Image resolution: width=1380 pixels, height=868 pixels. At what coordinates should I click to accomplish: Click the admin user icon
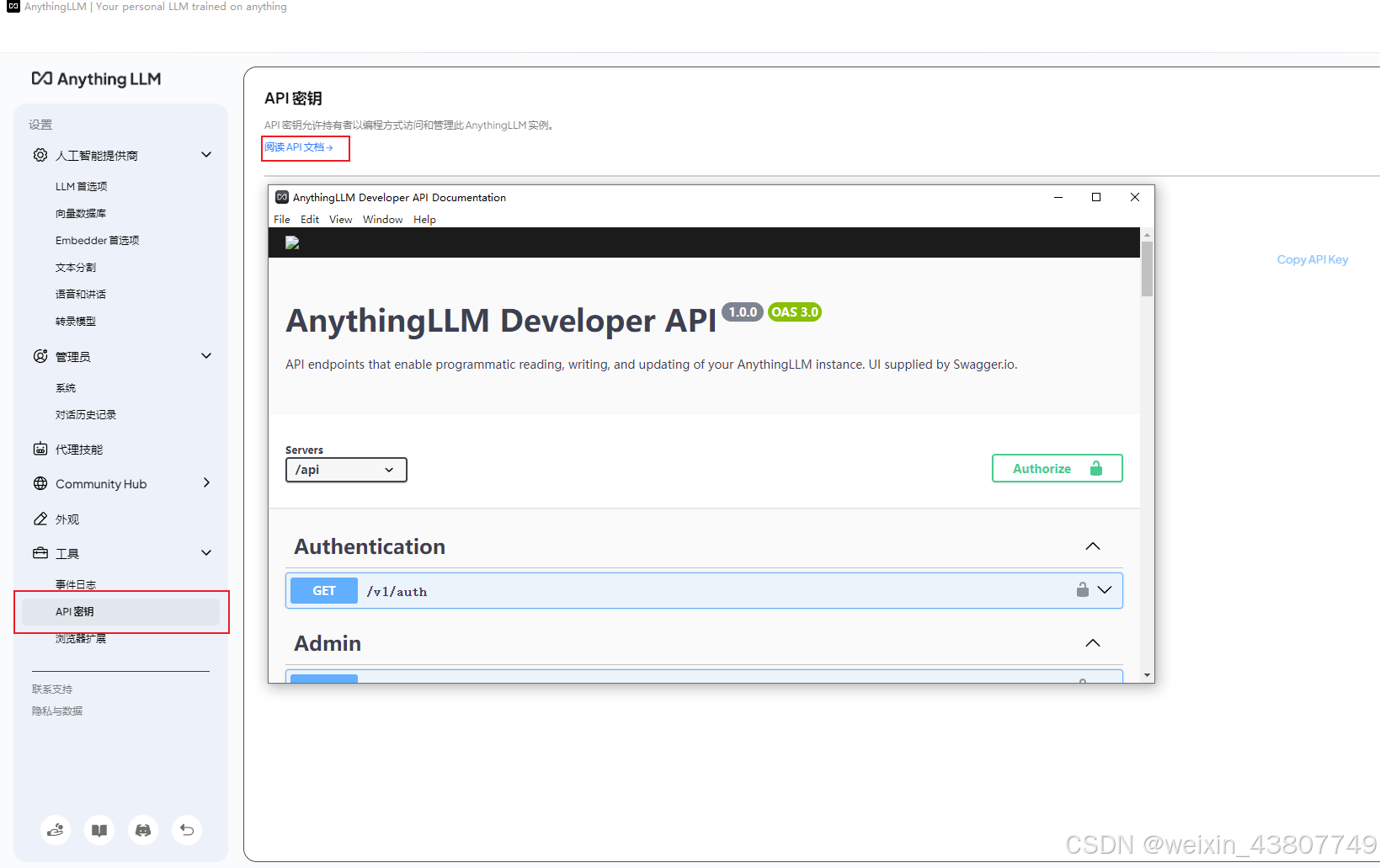click(x=40, y=356)
